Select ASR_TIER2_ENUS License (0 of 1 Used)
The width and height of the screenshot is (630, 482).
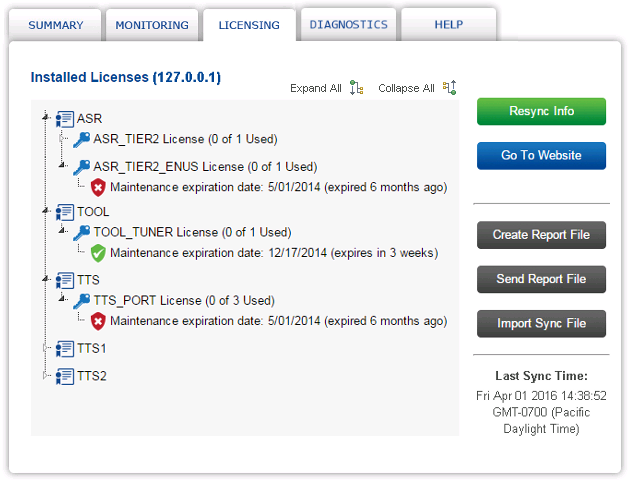coord(205,167)
